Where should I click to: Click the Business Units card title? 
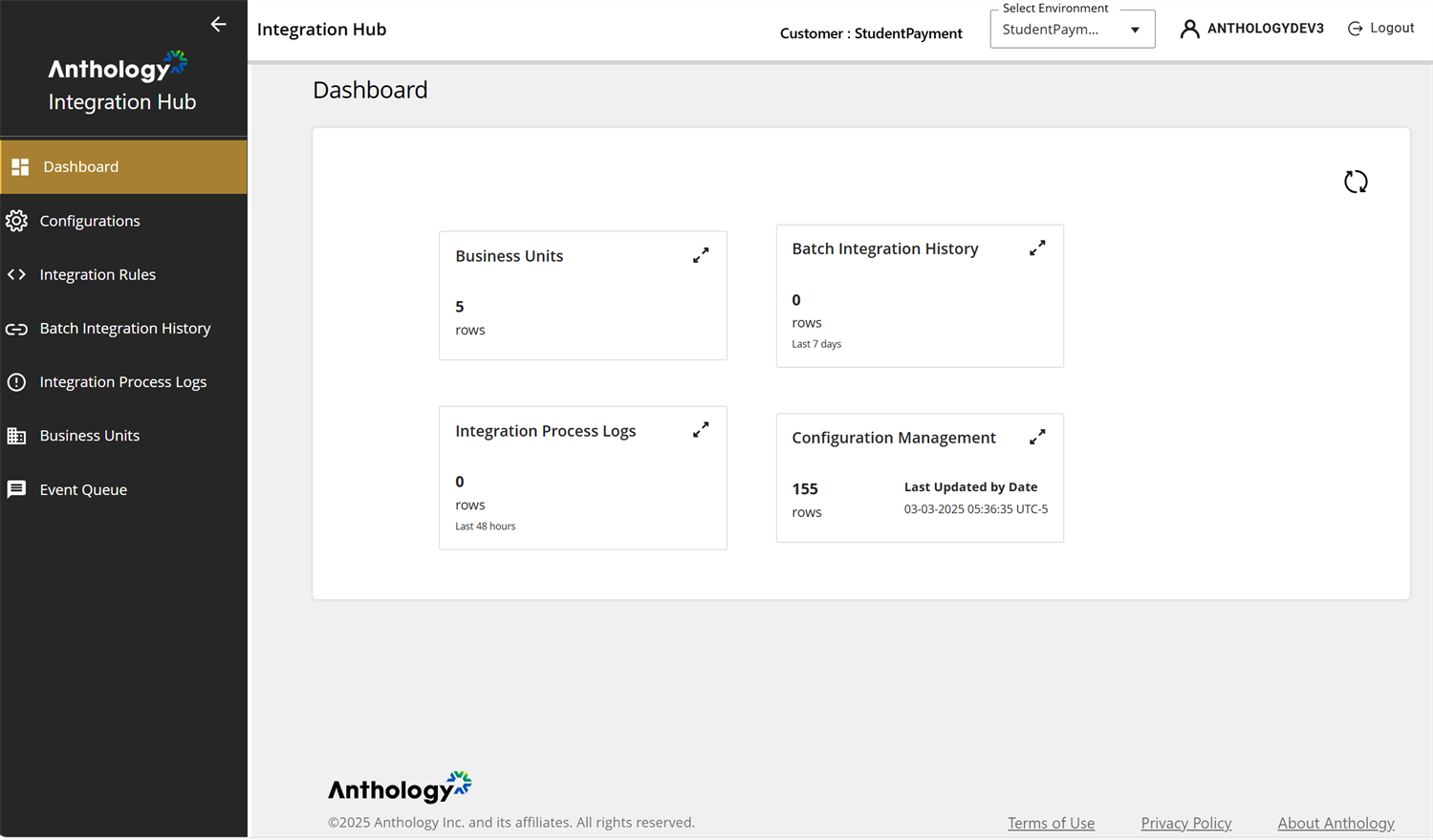509,256
